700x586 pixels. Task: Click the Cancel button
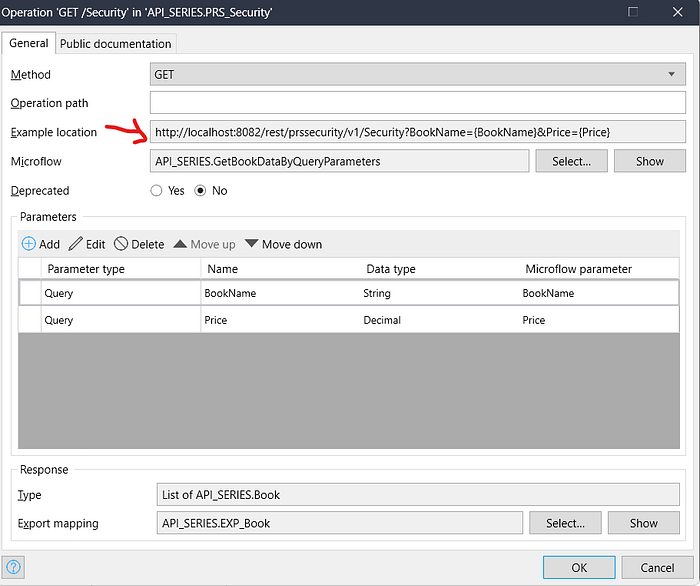click(x=657, y=567)
